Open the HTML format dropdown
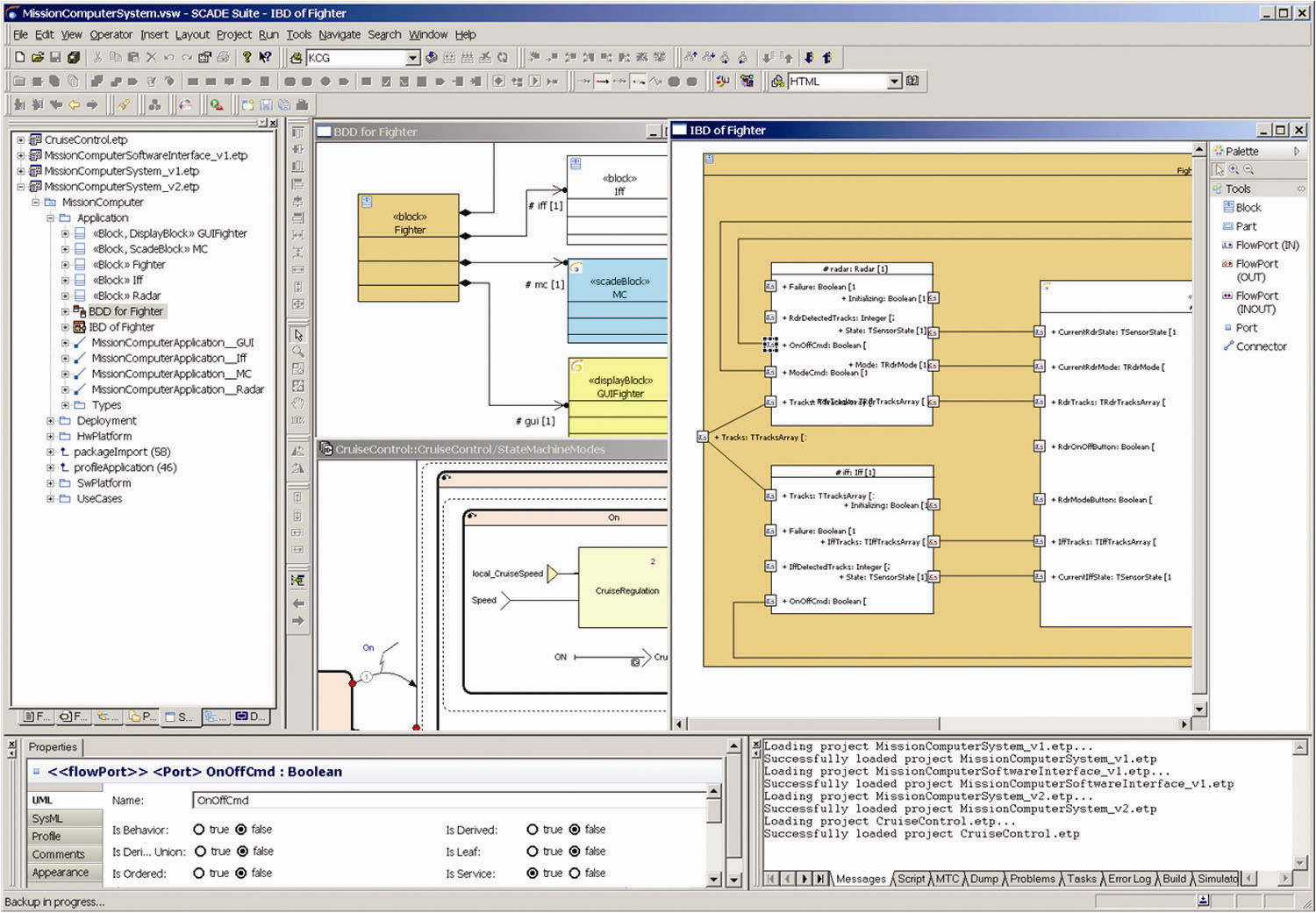The height and width of the screenshot is (913, 1316). click(x=894, y=82)
